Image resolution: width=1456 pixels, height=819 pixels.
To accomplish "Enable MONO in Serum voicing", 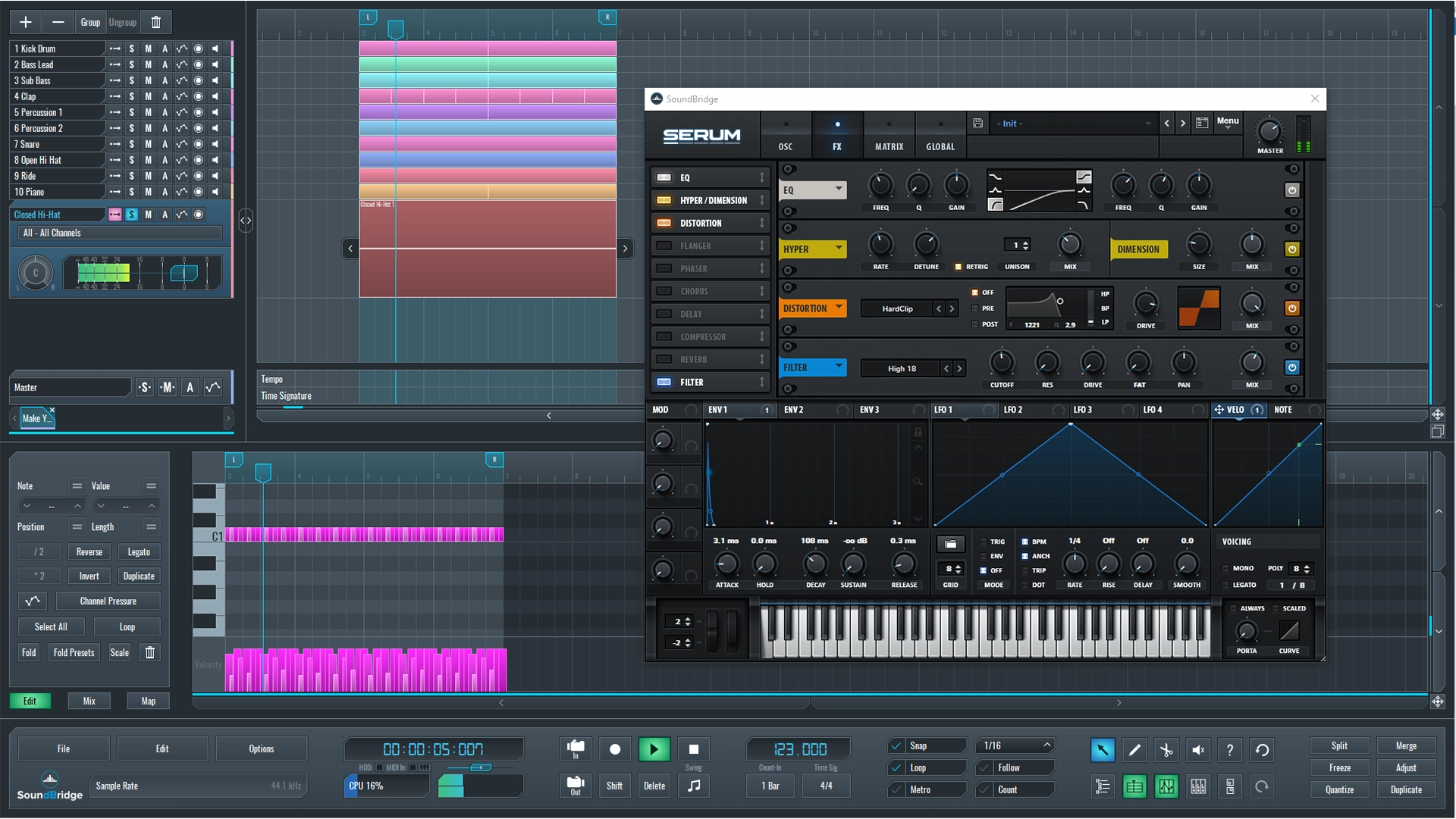I will [x=1225, y=568].
